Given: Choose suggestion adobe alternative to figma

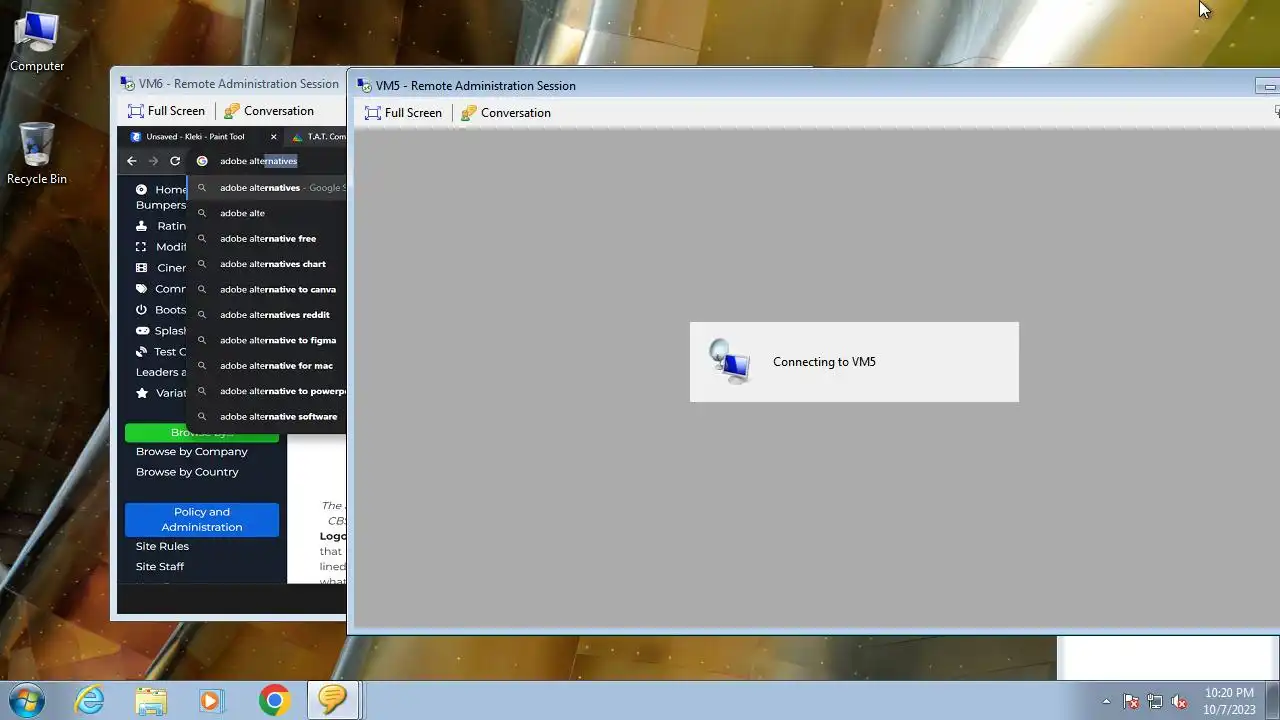Looking at the screenshot, I should [267, 341].
